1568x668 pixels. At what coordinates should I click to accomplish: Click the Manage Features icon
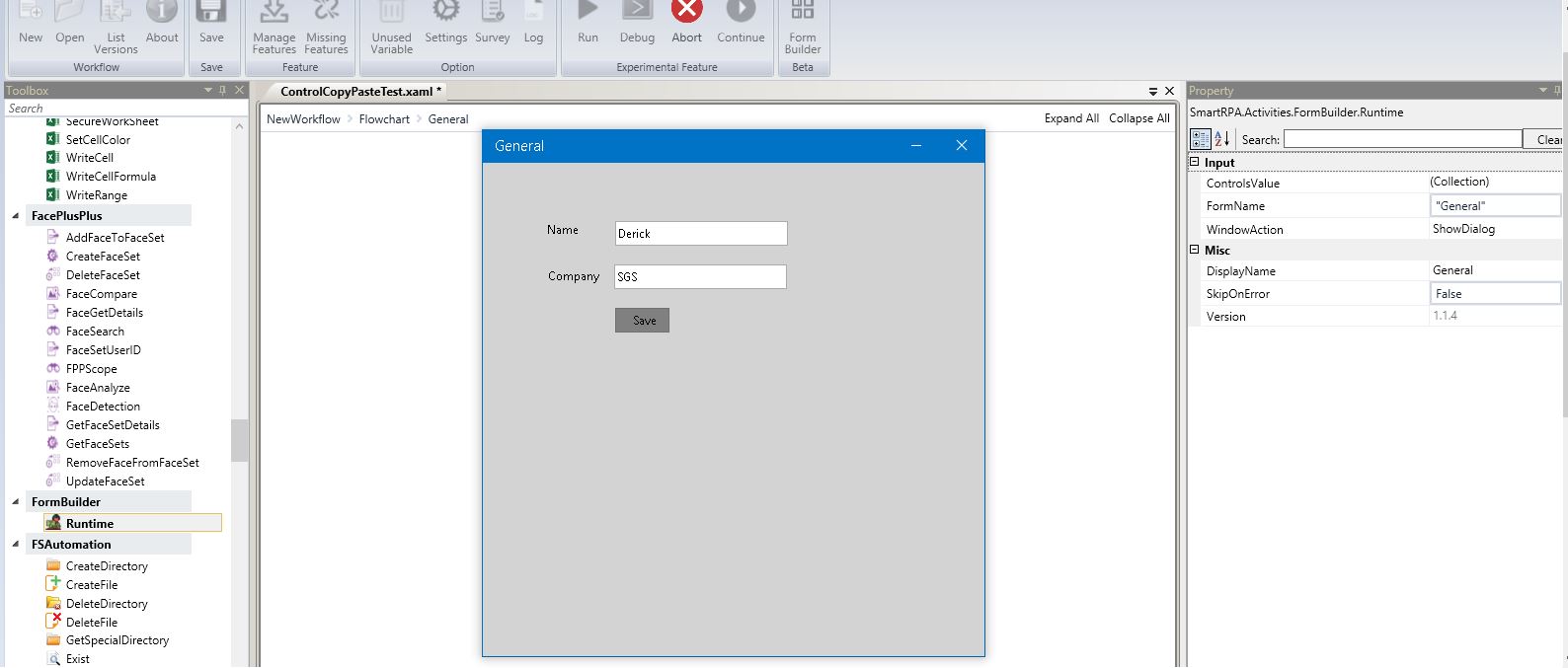(x=274, y=12)
